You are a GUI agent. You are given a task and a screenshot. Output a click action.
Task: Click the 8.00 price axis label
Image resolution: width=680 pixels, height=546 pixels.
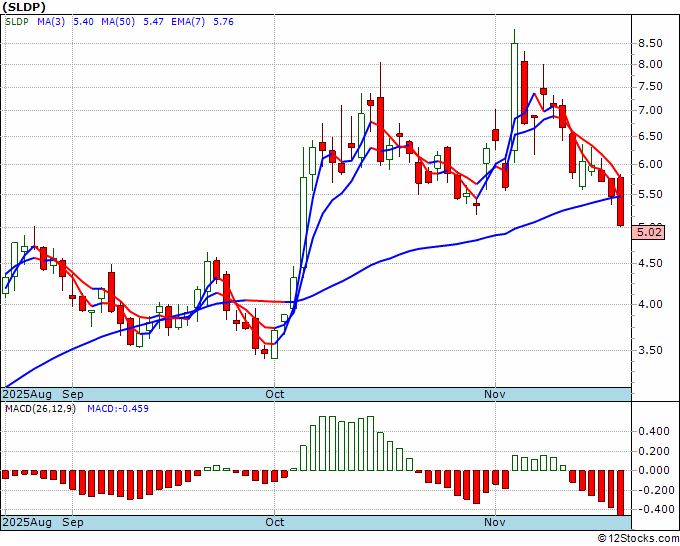click(650, 64)
